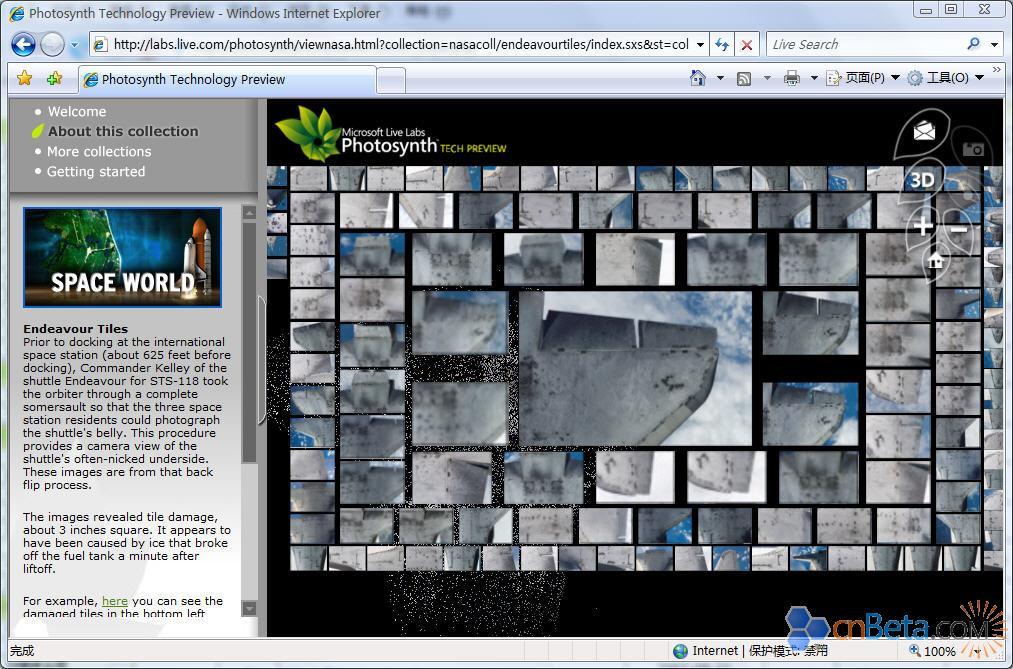The width and height of the screenshot is (1013, 669).
Task: Open the recent pages dropdown arrow
Action: click(74, 45)
